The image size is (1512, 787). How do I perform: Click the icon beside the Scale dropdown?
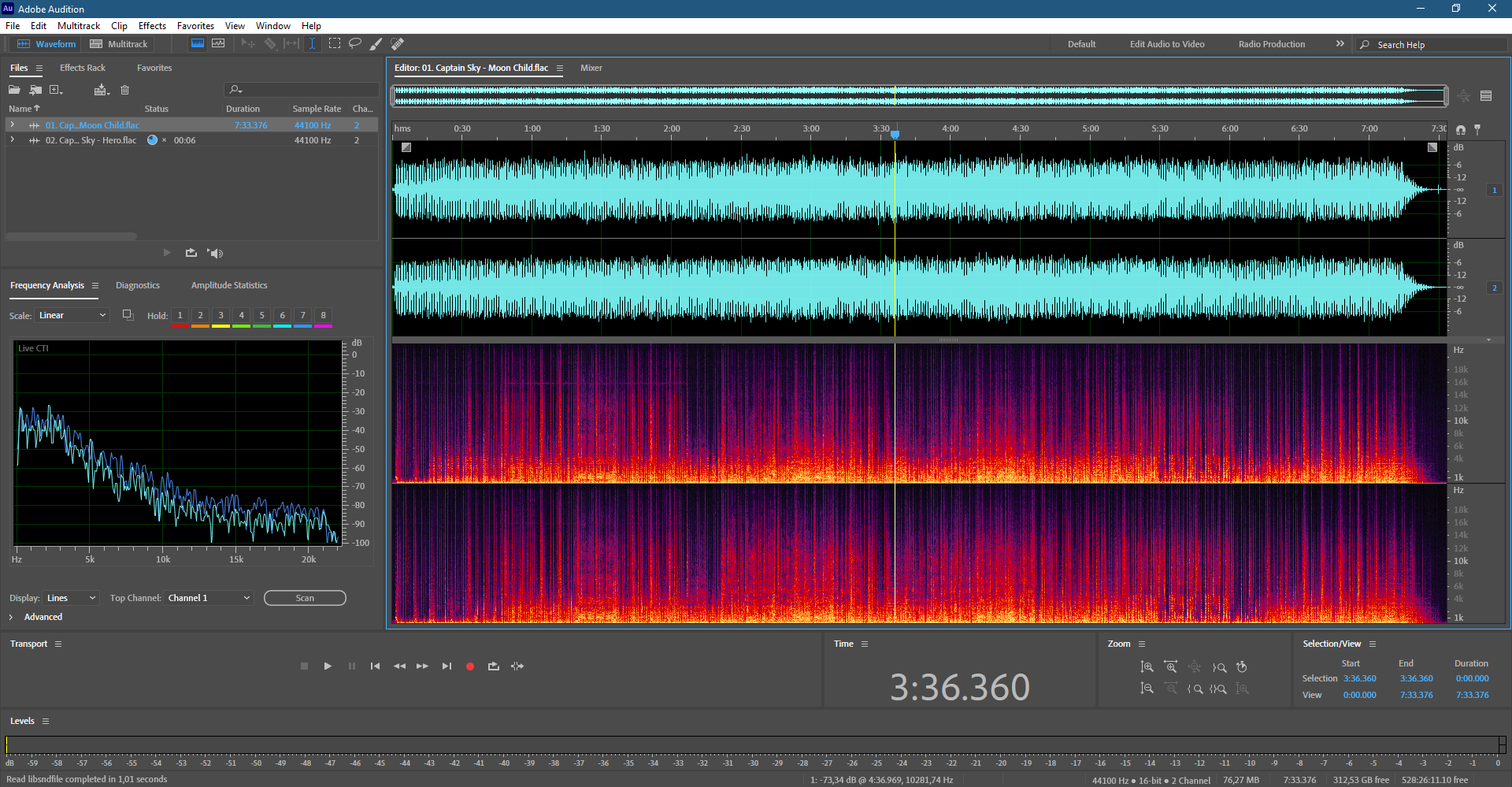pyautogui.click(x=128, y=315)
